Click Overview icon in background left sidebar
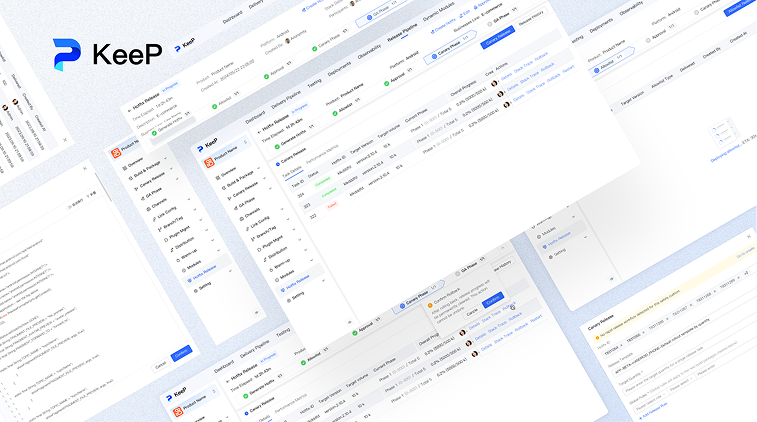 point(125,168)
